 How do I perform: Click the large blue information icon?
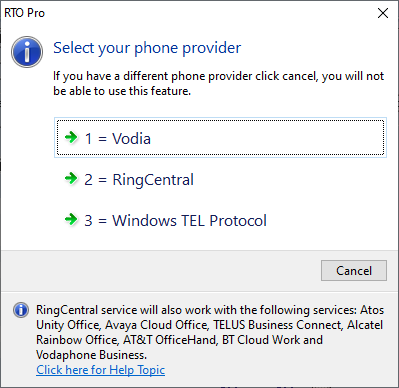tap(27, 52)
